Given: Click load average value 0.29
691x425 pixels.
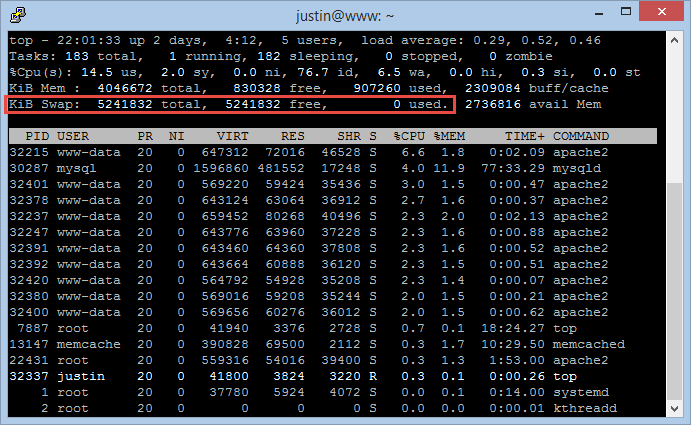Looking at the screenshot, I should (489, 41).
